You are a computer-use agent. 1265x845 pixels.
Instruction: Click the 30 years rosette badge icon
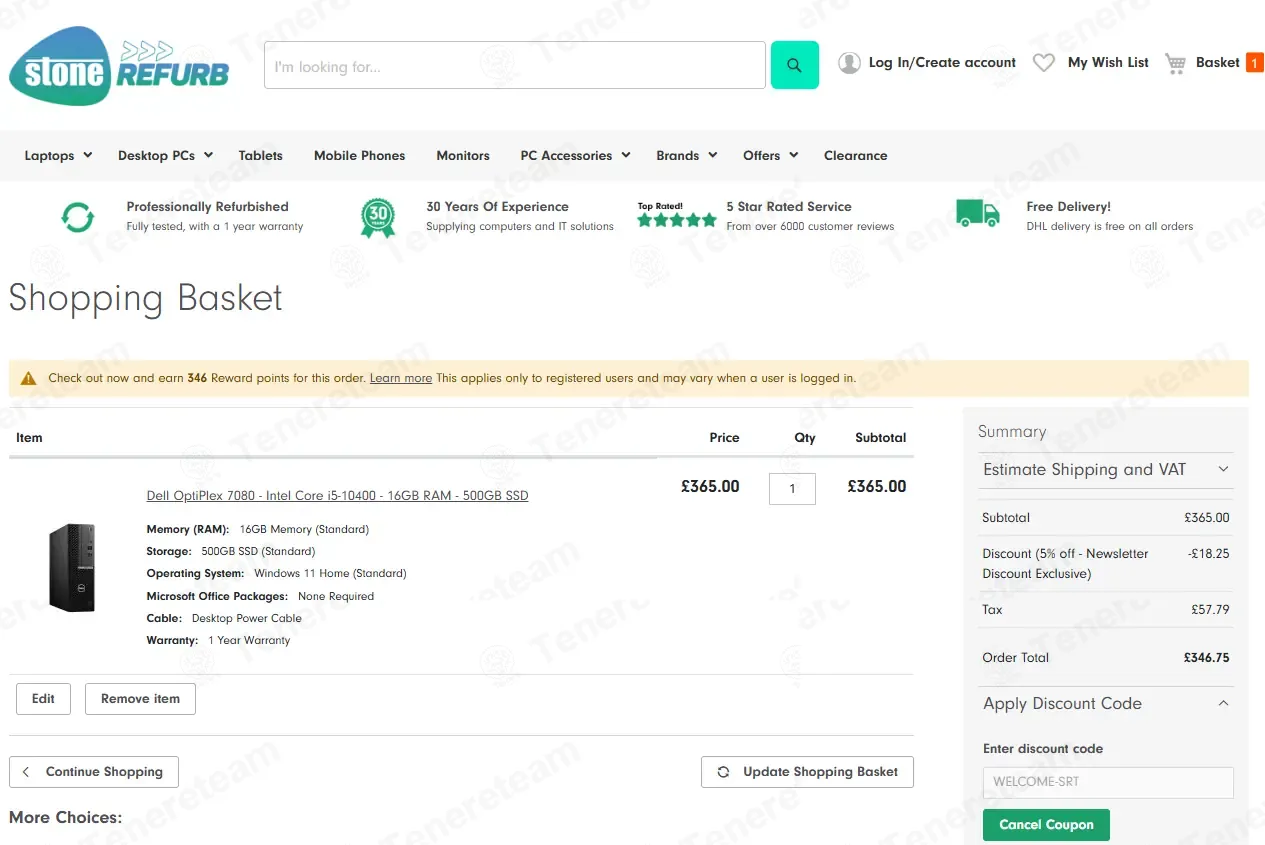(x=378, y=217)
